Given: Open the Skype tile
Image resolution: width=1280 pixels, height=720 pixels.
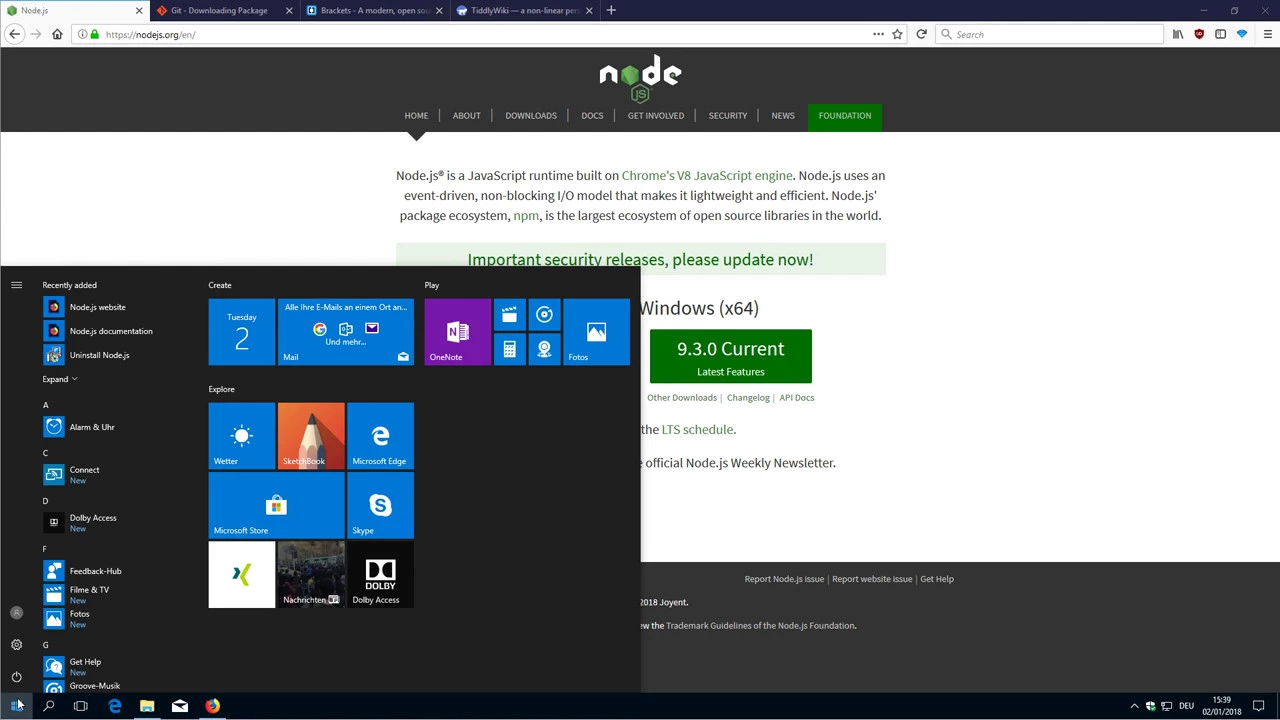Looking at the screenshot, I should point(380,505).
